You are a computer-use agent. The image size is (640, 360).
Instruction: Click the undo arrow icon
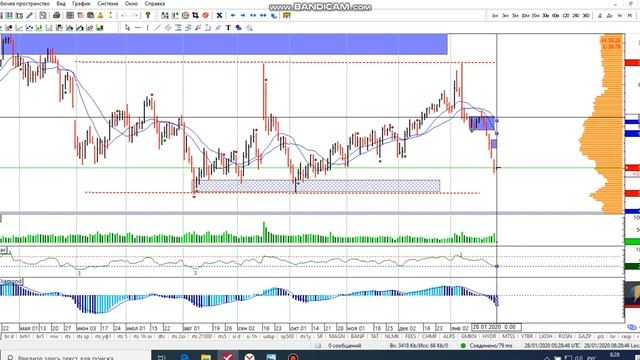(x=124, y=16)
